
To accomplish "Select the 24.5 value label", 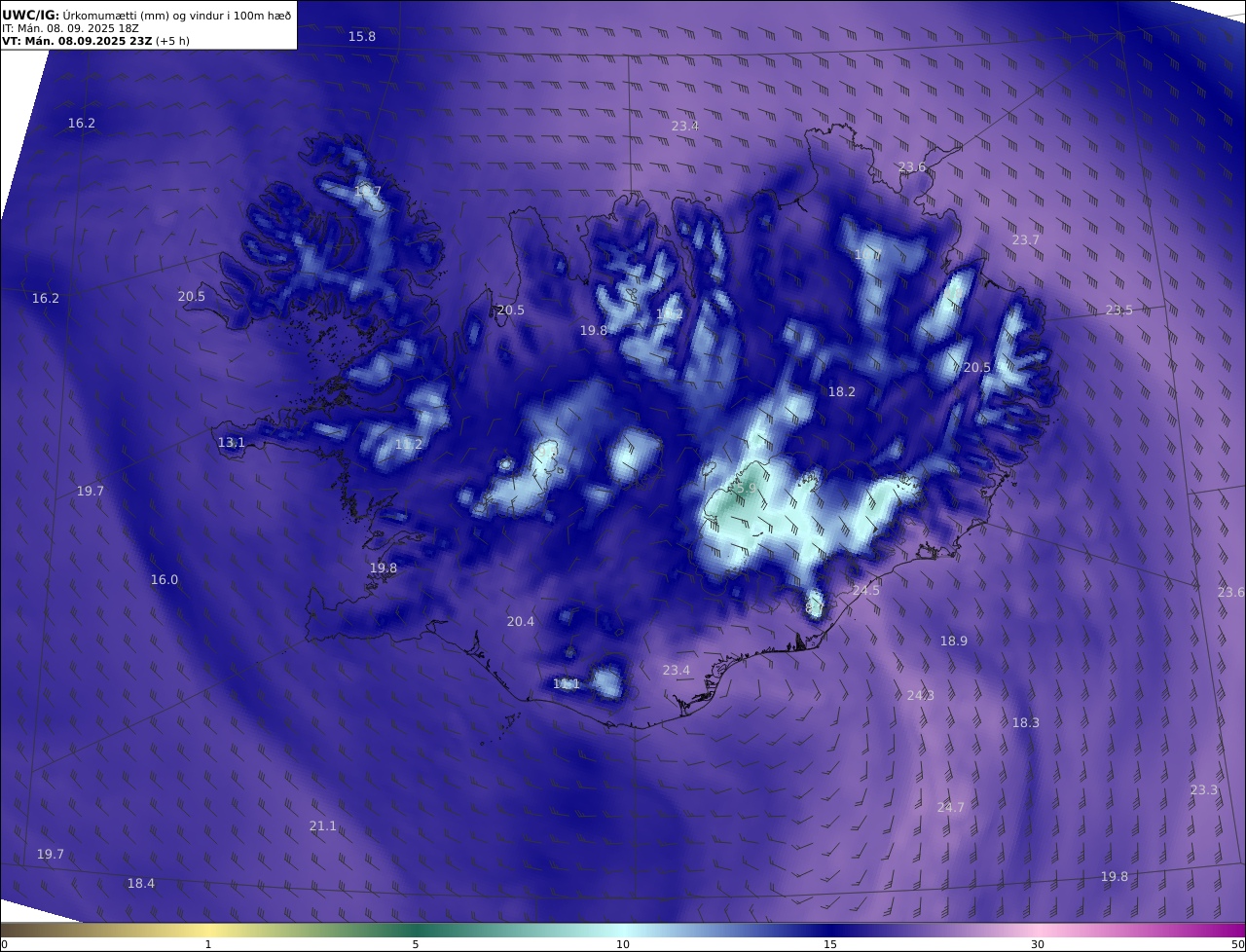I will (x=866, y=590).
